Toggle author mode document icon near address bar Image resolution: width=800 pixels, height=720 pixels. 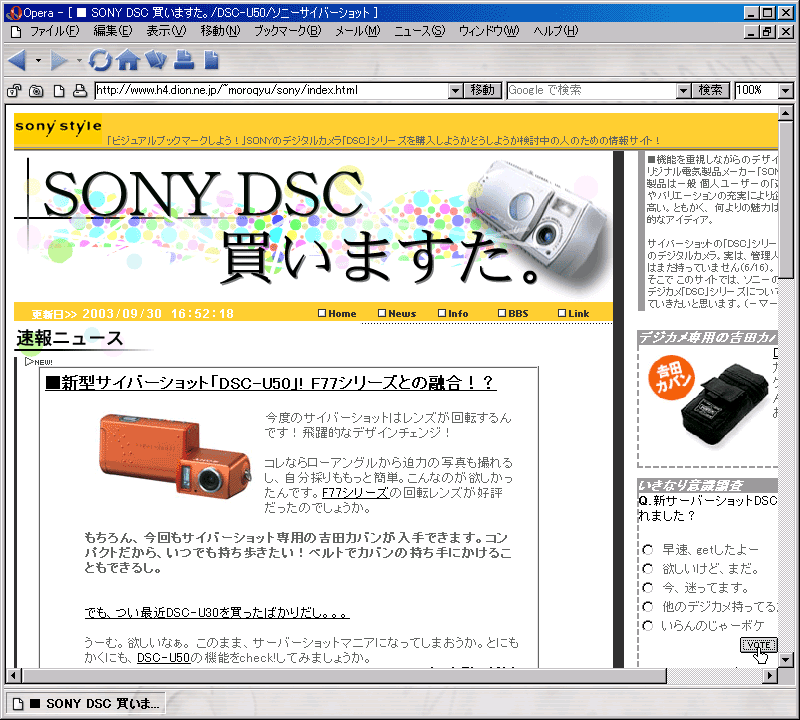tap(59, 91)
